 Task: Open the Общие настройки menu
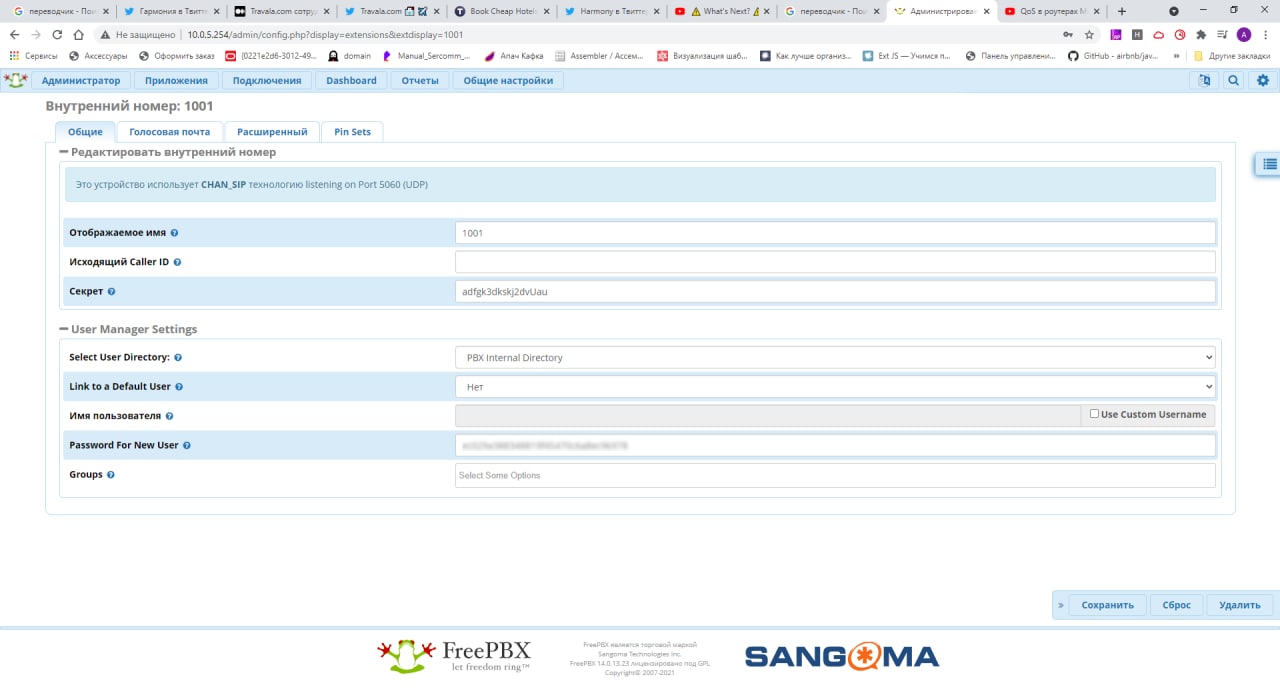click(508, 81)
